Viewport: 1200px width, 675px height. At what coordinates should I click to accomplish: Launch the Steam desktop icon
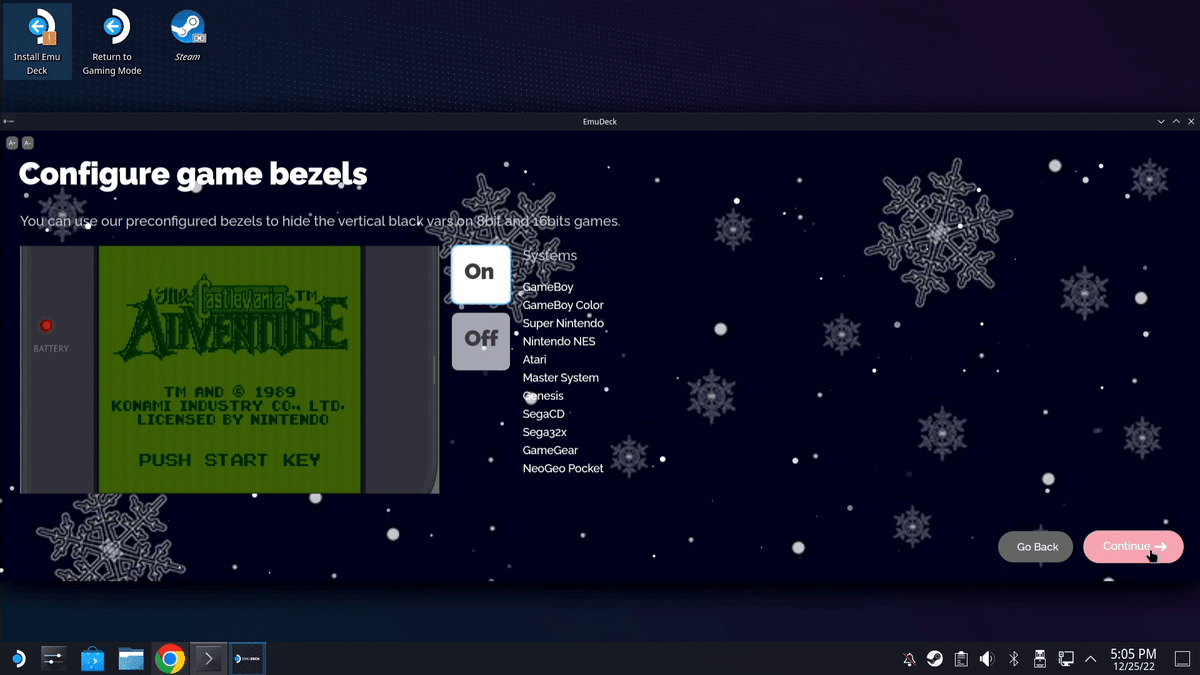tap(187, 37)
